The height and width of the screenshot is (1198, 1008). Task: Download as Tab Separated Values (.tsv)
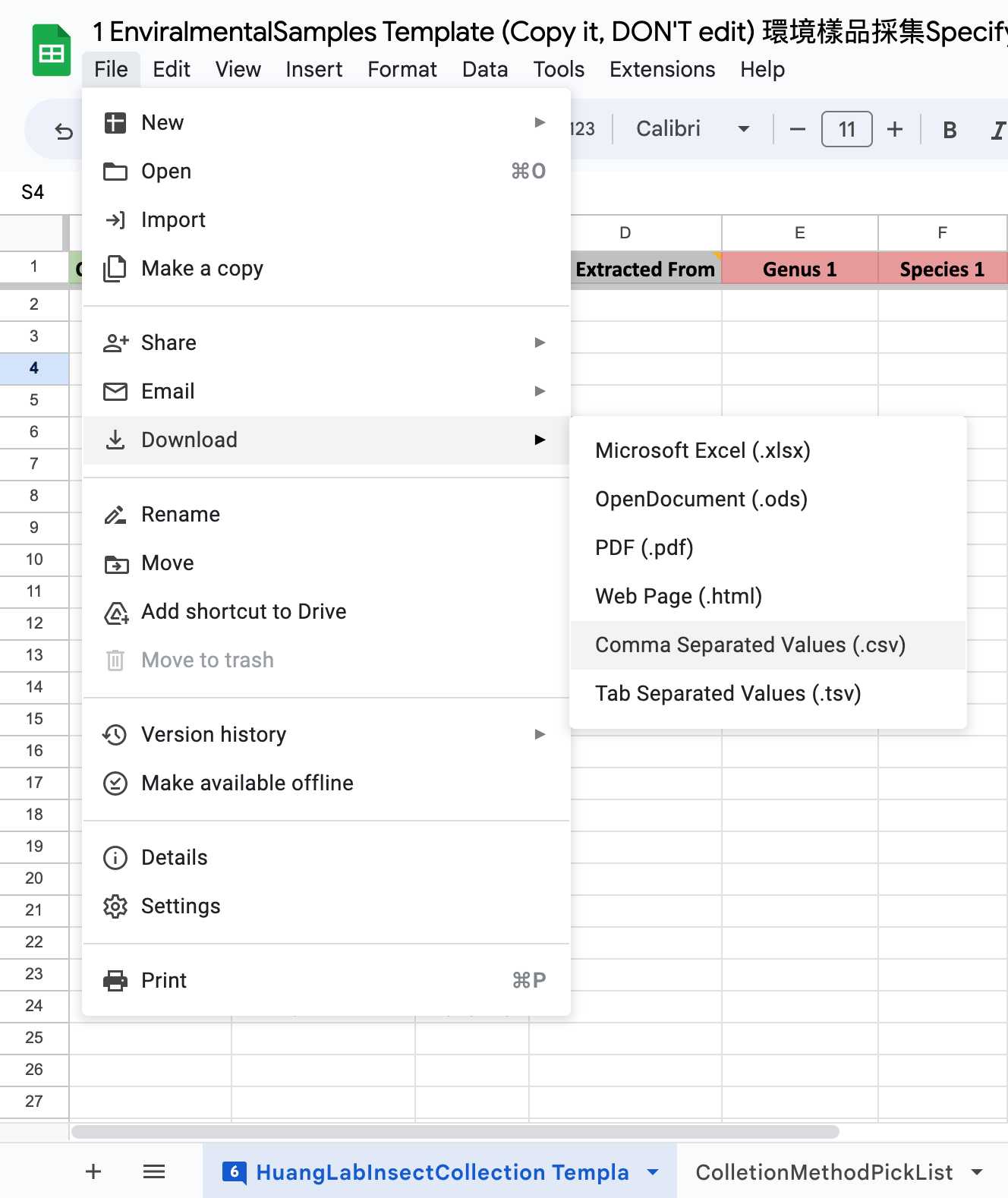click(x=768, y=694)
